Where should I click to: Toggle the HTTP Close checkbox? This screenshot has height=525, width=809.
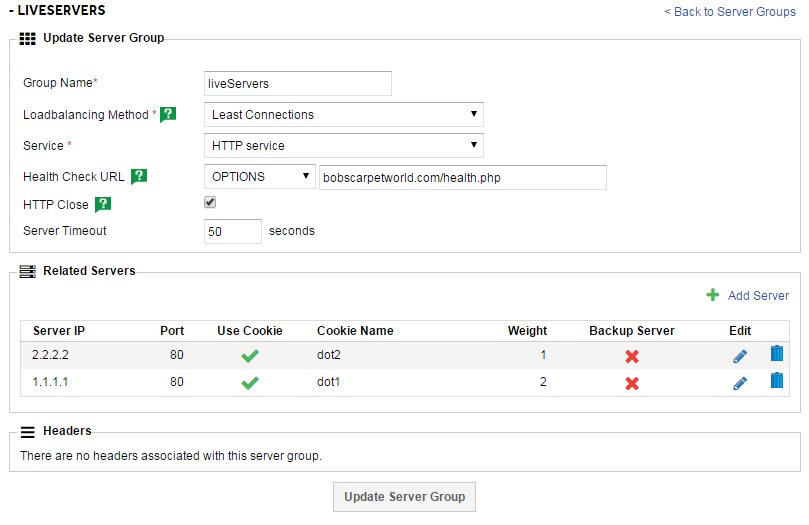[210, 202]
